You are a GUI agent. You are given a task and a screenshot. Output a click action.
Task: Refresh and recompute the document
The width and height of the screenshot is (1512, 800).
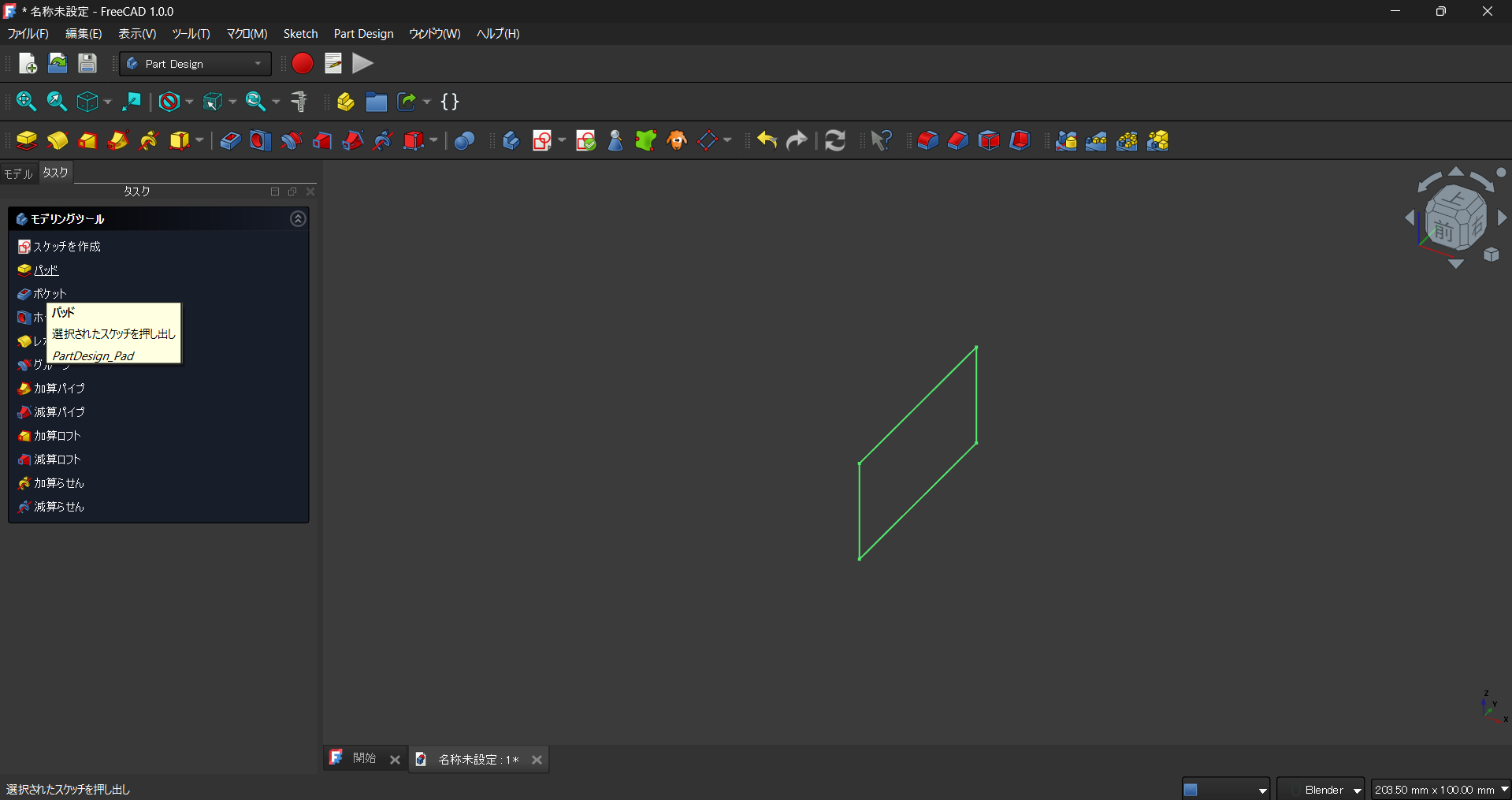[x=835, y=140]
